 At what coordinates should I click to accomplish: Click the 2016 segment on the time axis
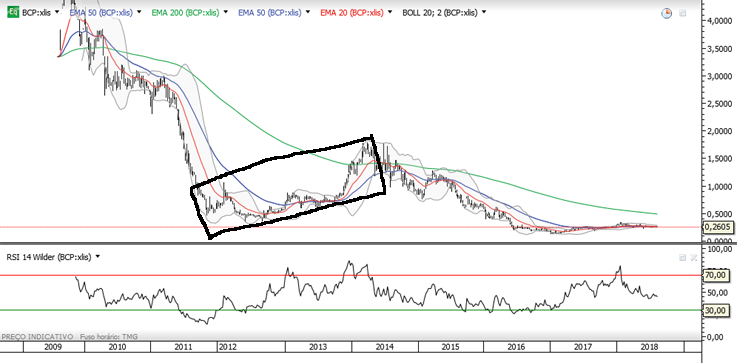(x=516, y=347)
